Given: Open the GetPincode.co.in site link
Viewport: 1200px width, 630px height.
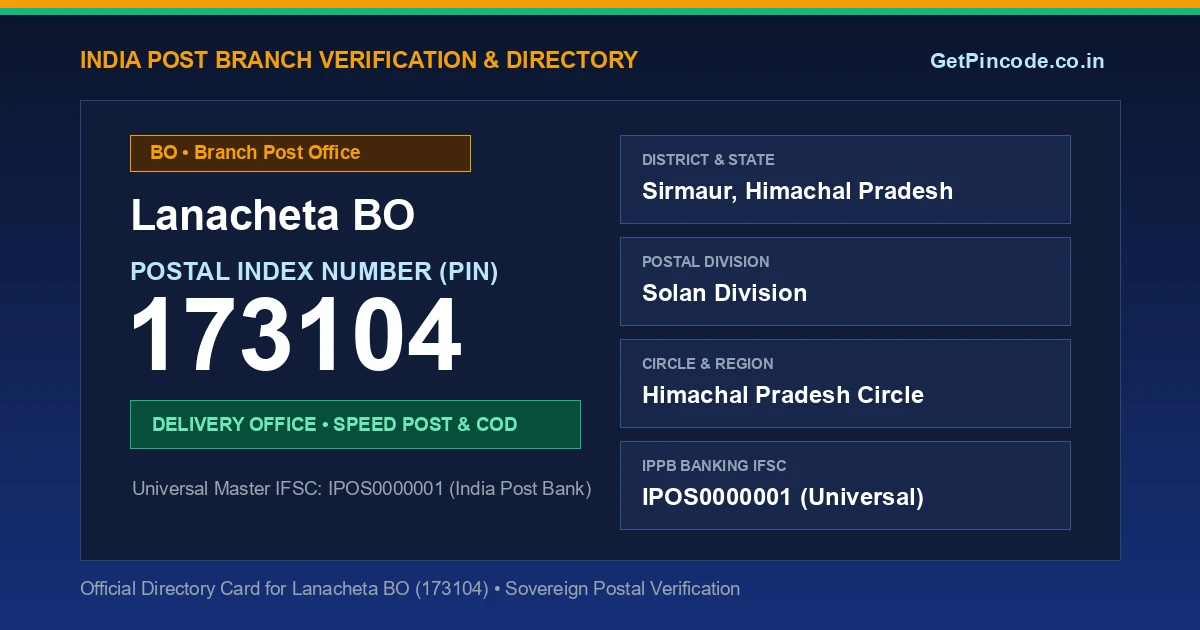Looking at the screenshot, I should pos(1017,61).
